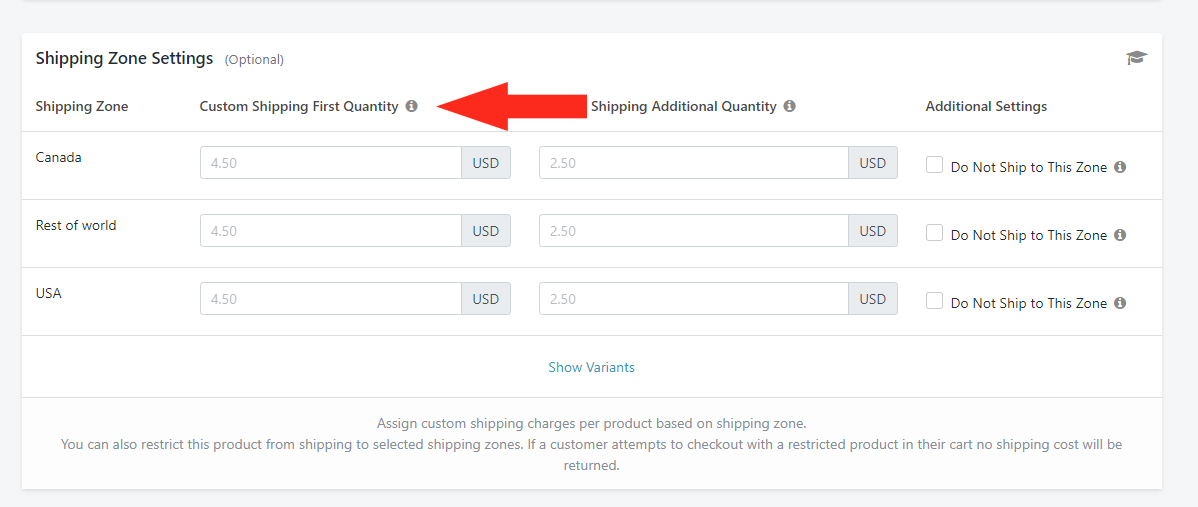The height and width of the screenshot is (507, 1198).
Task: Click USD label on Canada first quantity
Action: (486, 163)
